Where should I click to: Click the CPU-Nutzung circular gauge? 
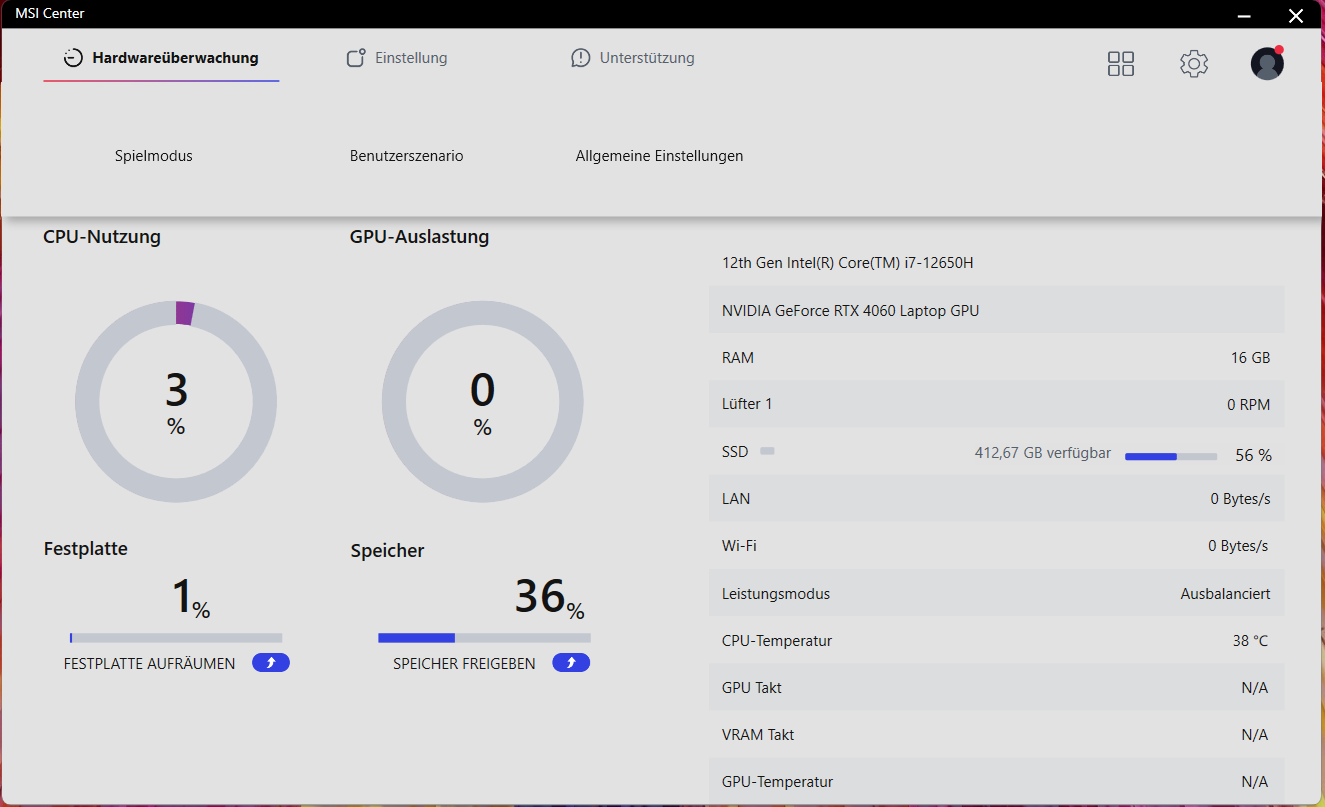pyautogui.click(x=176, y=402)
